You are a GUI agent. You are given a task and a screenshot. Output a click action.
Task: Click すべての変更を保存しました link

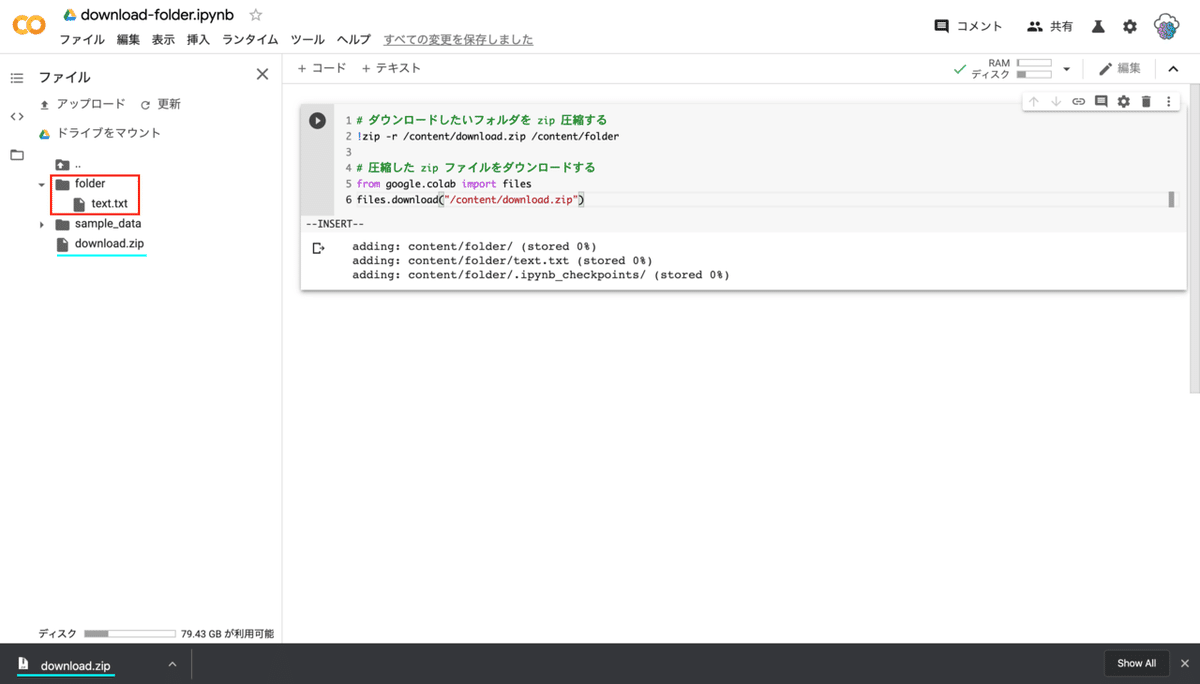[458, 39]
